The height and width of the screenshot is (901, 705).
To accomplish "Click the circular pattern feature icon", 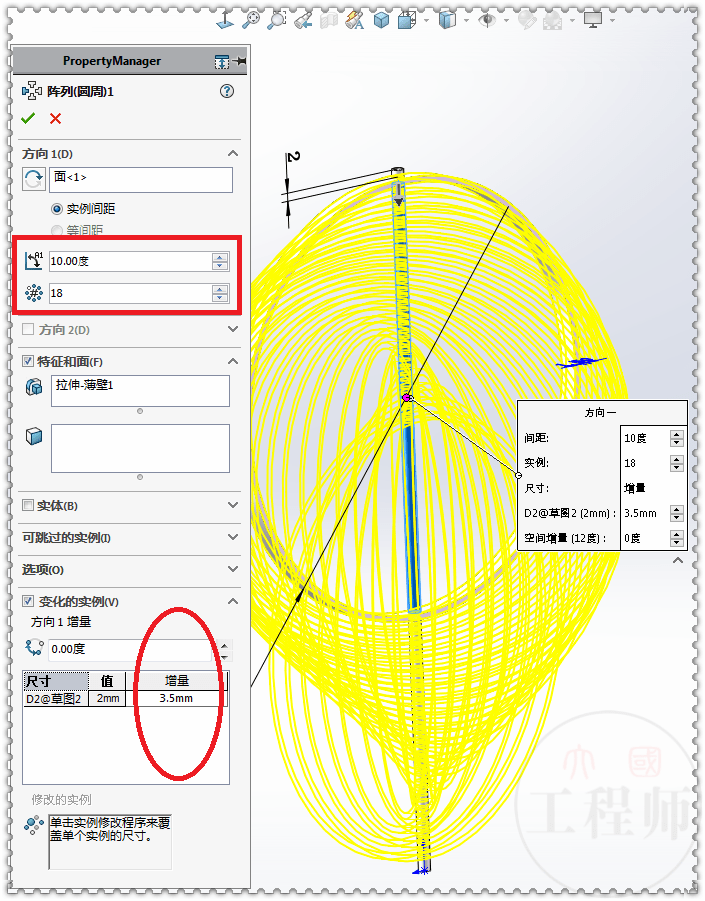I will coord(32,91).
